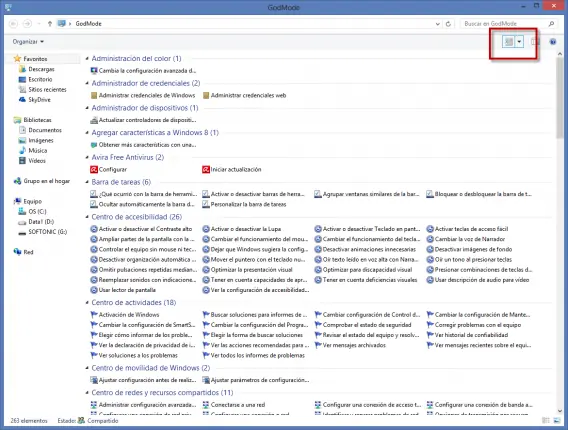Click Administrador de dispositivos group header
Image resolution: width=568 pixels, height=430 pixels.
point(145,108)
